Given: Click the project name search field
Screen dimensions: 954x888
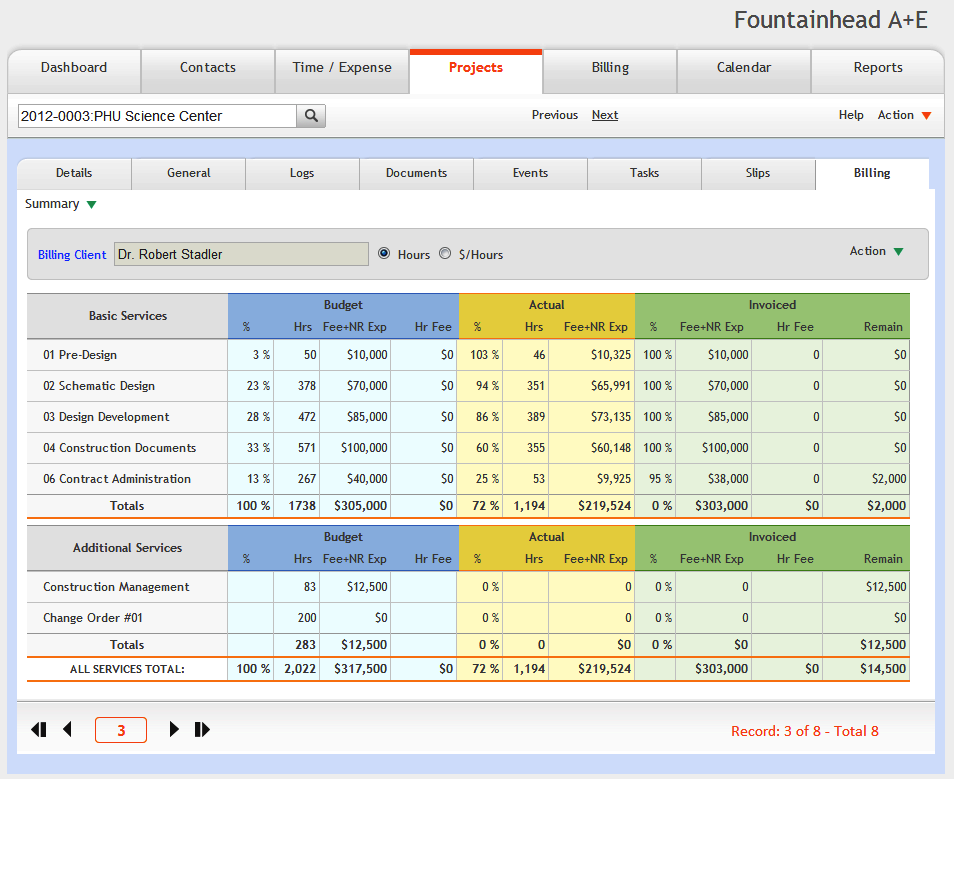Looking at the screenshot, I should (157, 116).
